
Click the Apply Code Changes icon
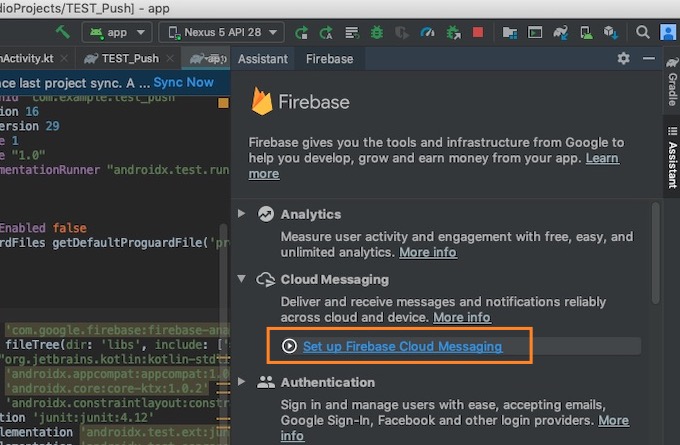[x=352, y=33]
